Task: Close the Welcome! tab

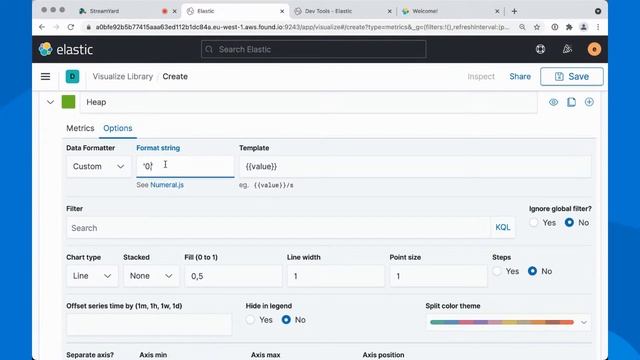Action: tap(497, 11)
